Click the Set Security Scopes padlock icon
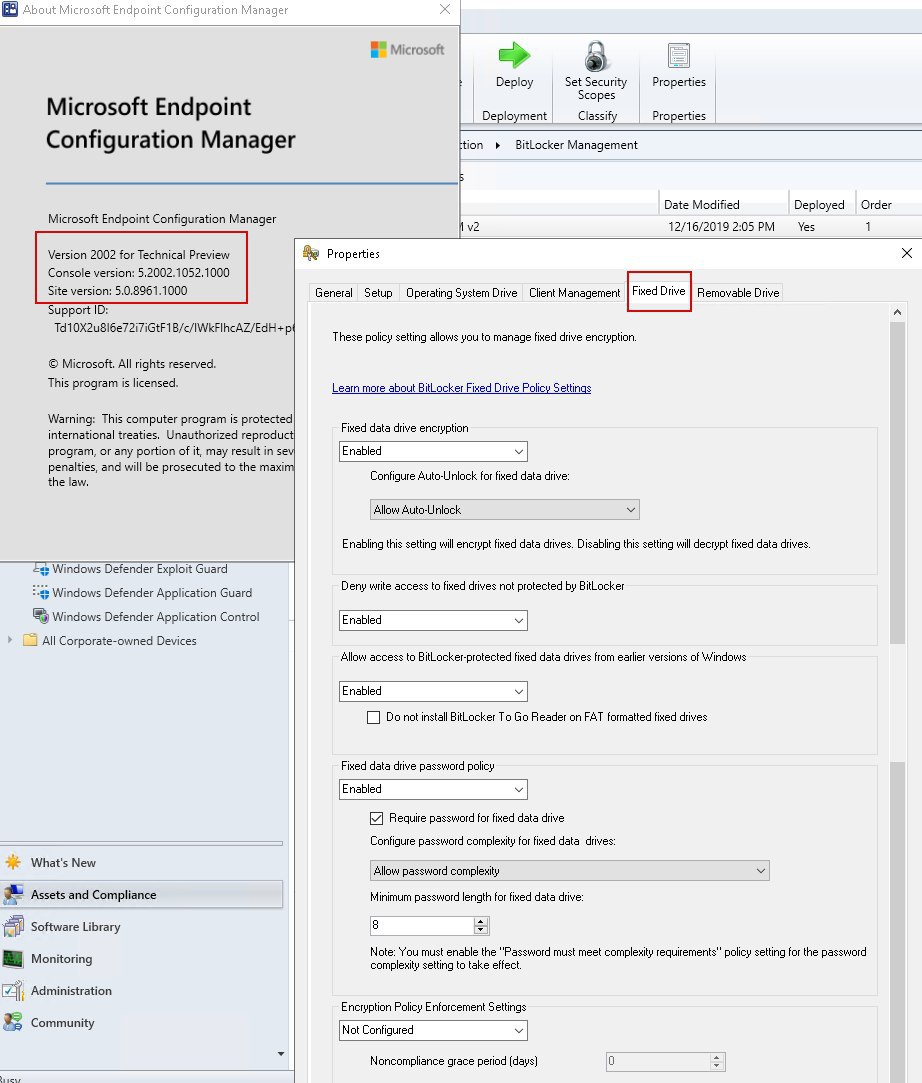This screenshot has height=1083, width=922. [595, 56]
